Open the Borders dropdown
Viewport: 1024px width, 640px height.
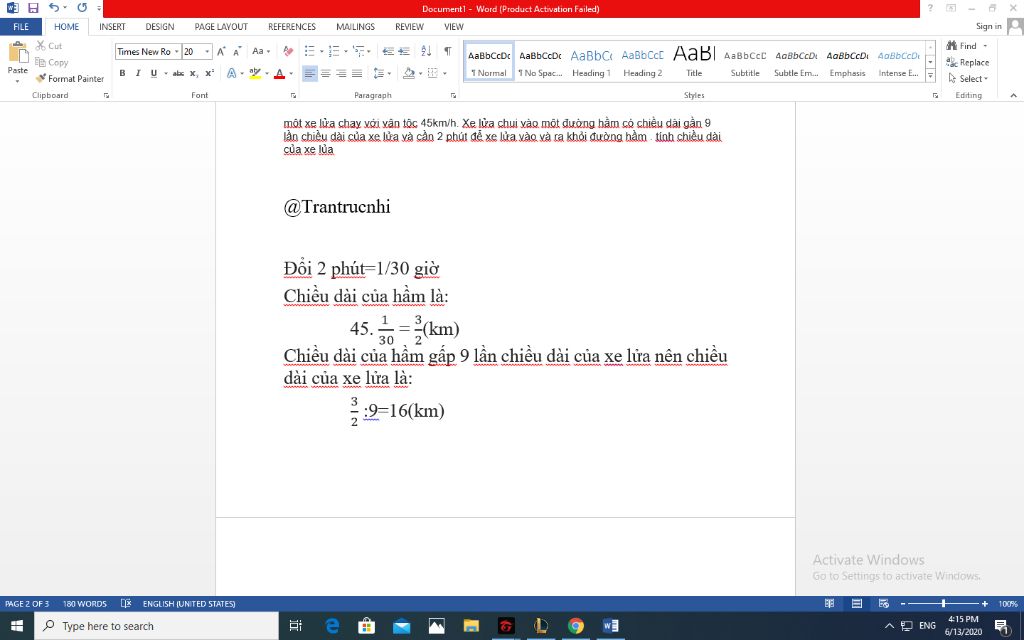445,73
